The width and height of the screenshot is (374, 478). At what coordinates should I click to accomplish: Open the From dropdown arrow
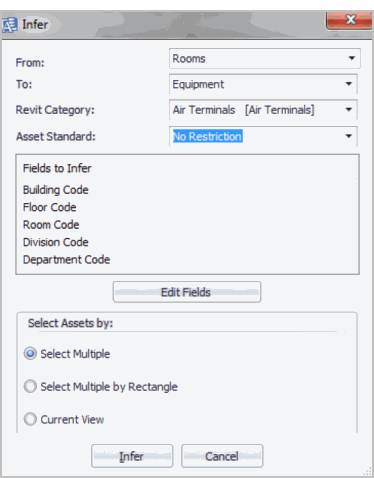[x=351, y=58]
